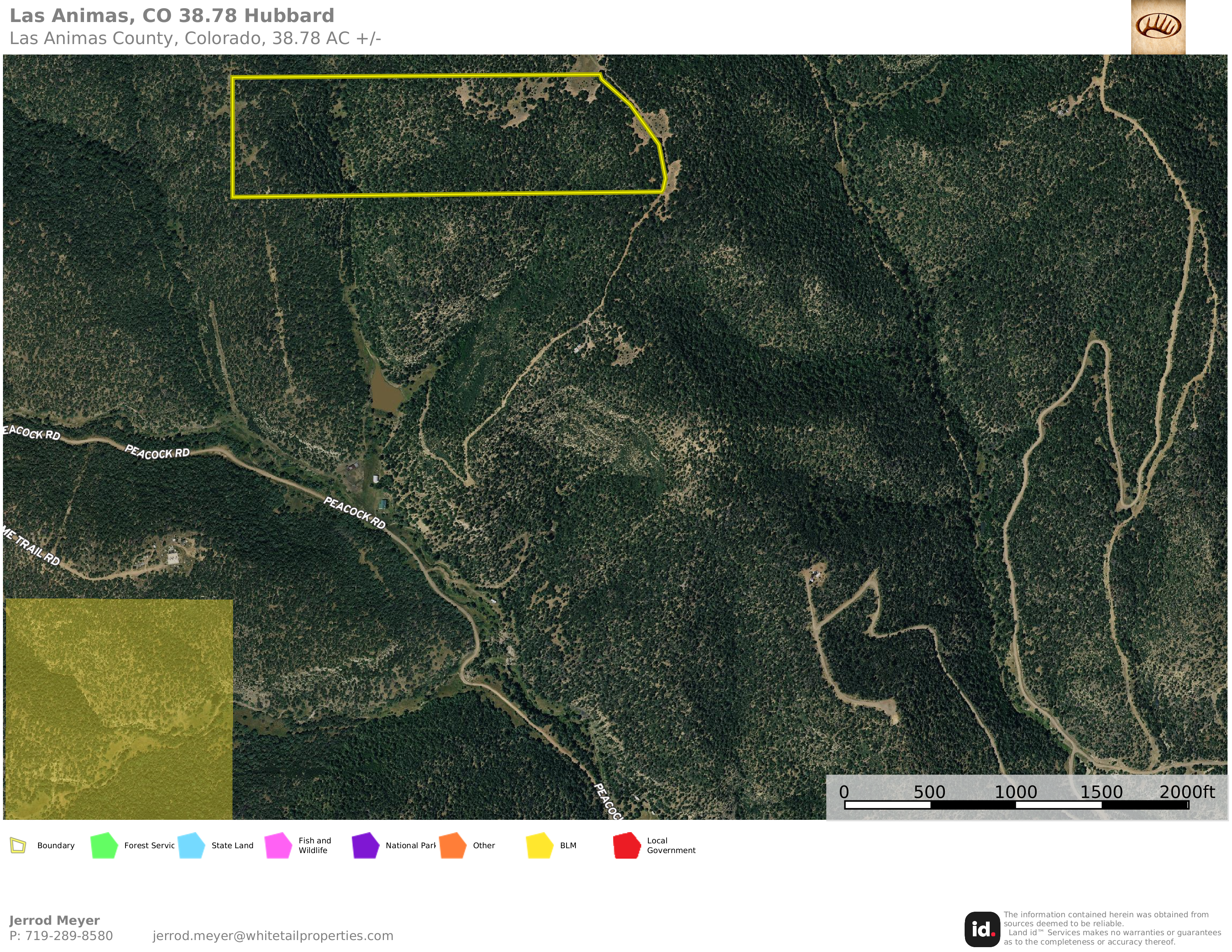Click the red Local Government legend swatch

[x=626, y=845]
